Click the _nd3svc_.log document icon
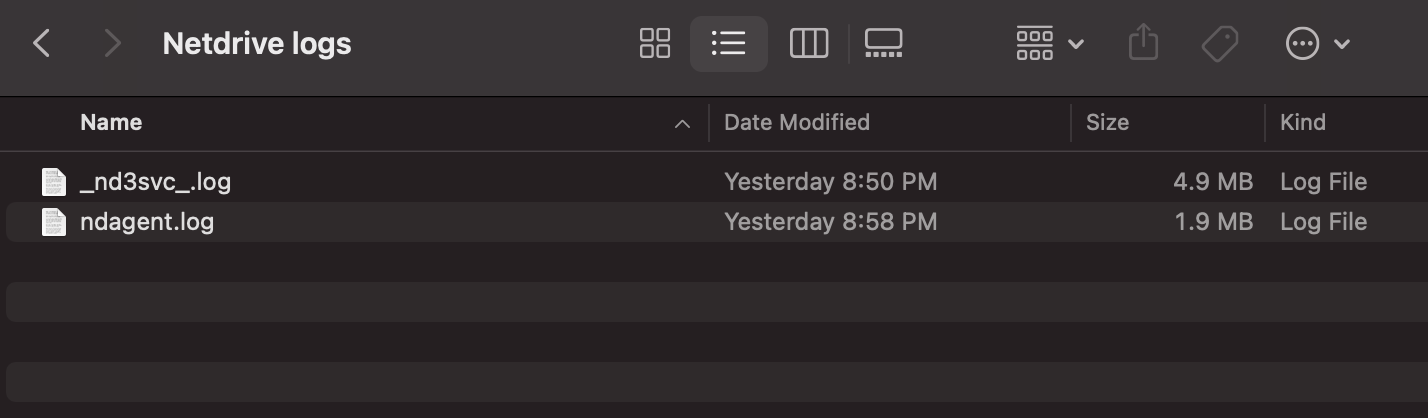1428x418 pixels. coord(53,182)
